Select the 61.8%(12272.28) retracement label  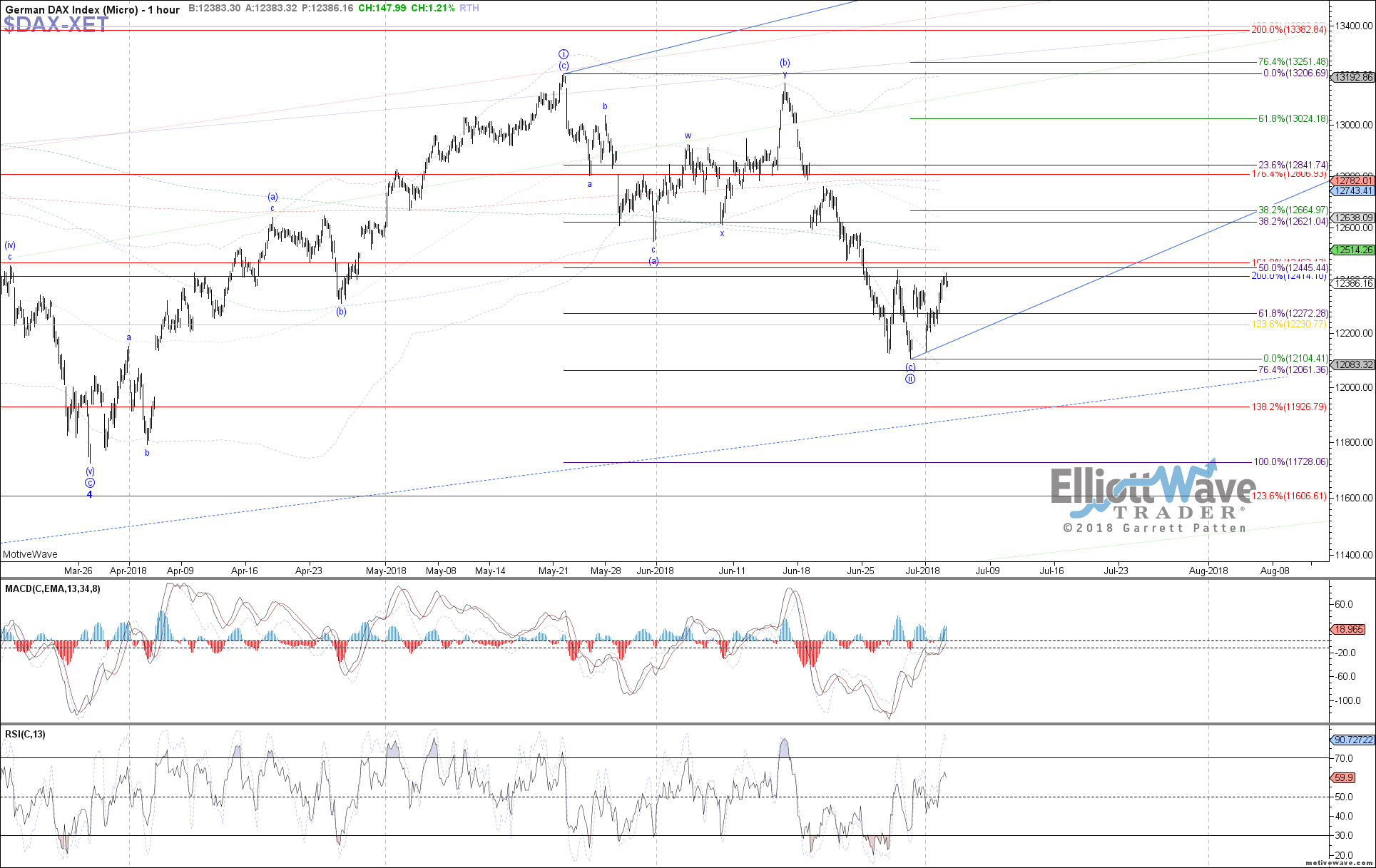click(1293, 313)
